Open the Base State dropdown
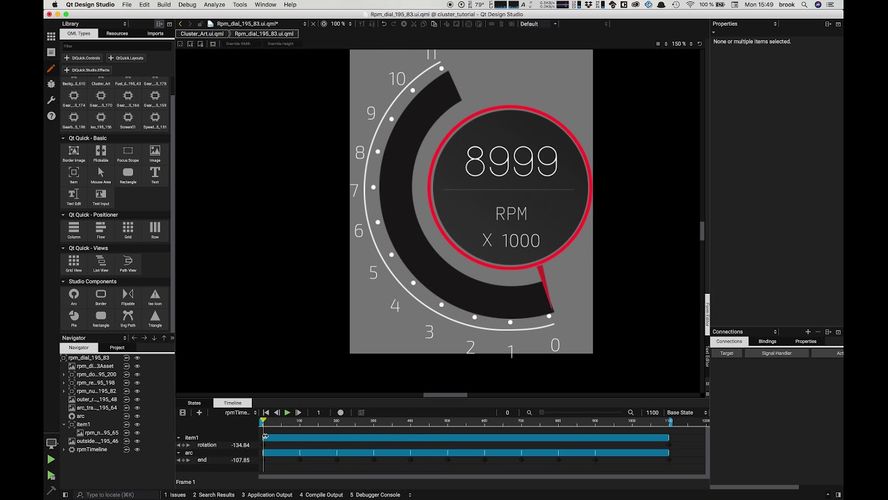The width and height of the screenshot is (888, 500). pyautogui.click(x=685, y=412)
